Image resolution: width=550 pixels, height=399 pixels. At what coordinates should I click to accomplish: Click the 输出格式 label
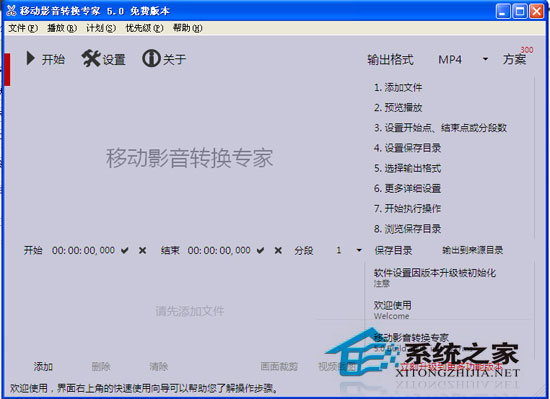[390, 59]
